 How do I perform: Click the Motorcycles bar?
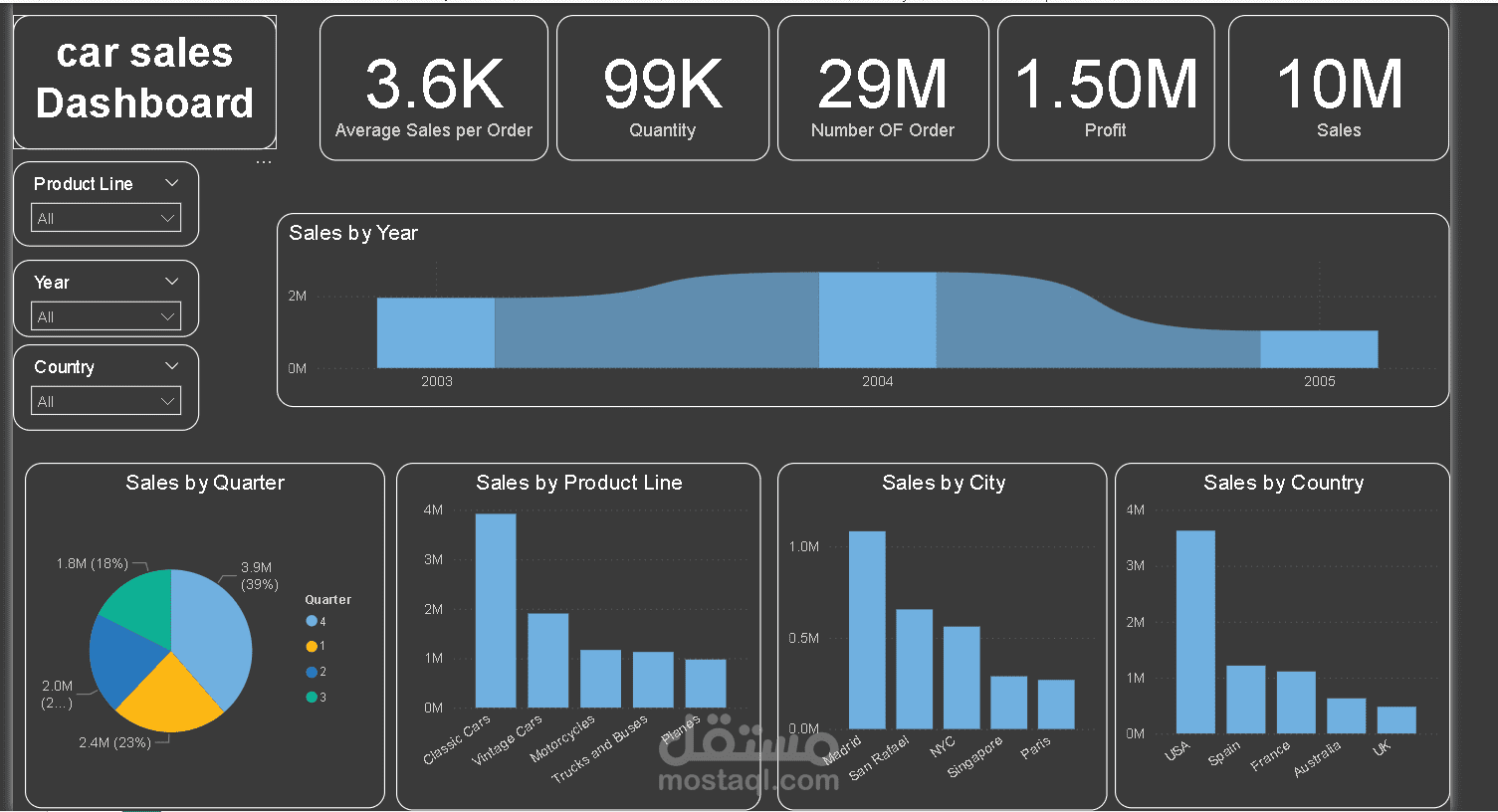[600, 679]
